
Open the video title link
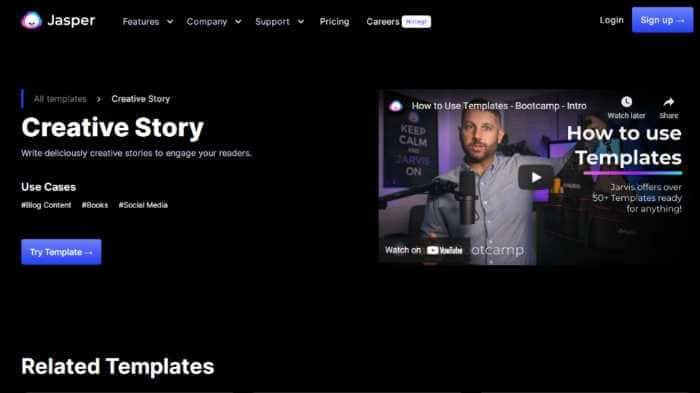point(499,106)
